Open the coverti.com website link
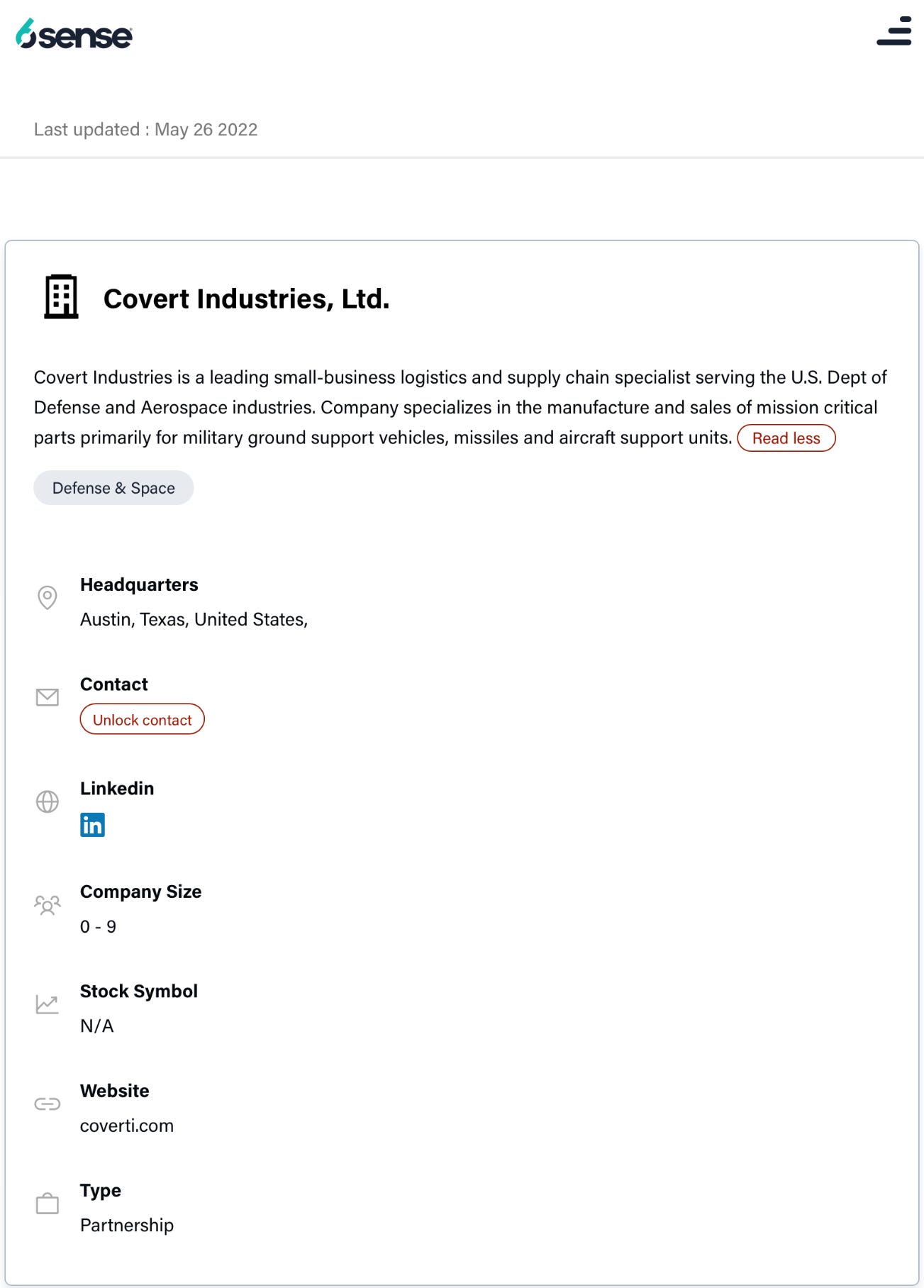 click(127, 1126)
